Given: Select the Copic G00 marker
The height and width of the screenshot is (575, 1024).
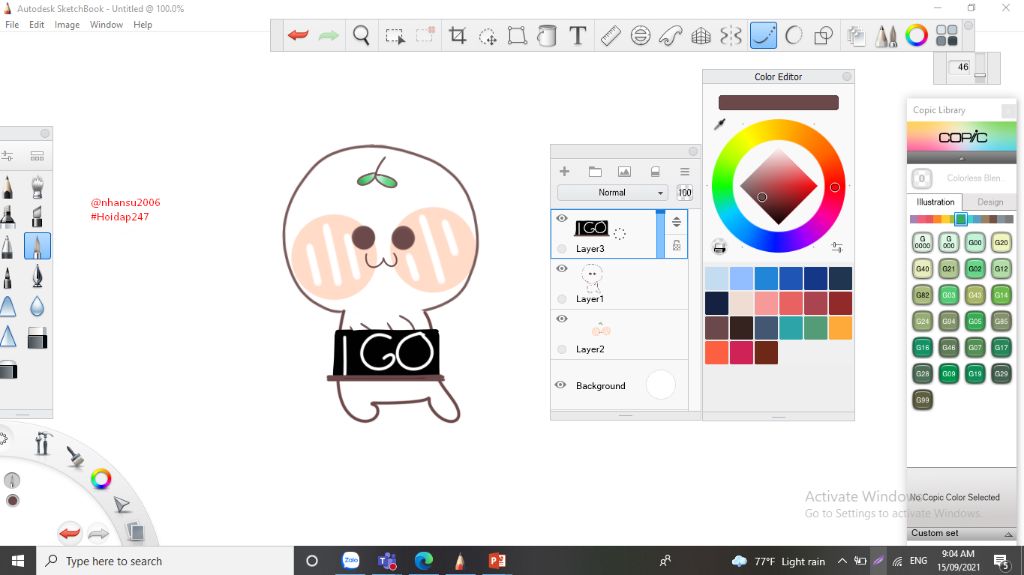Looking at the screenshot, I should coord(975,242).
